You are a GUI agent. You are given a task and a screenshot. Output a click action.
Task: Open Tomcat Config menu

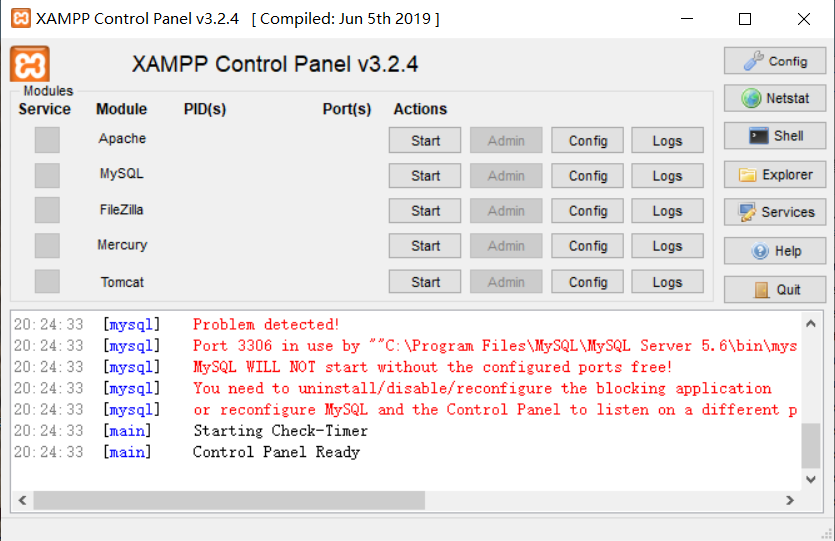click(587, 281)
